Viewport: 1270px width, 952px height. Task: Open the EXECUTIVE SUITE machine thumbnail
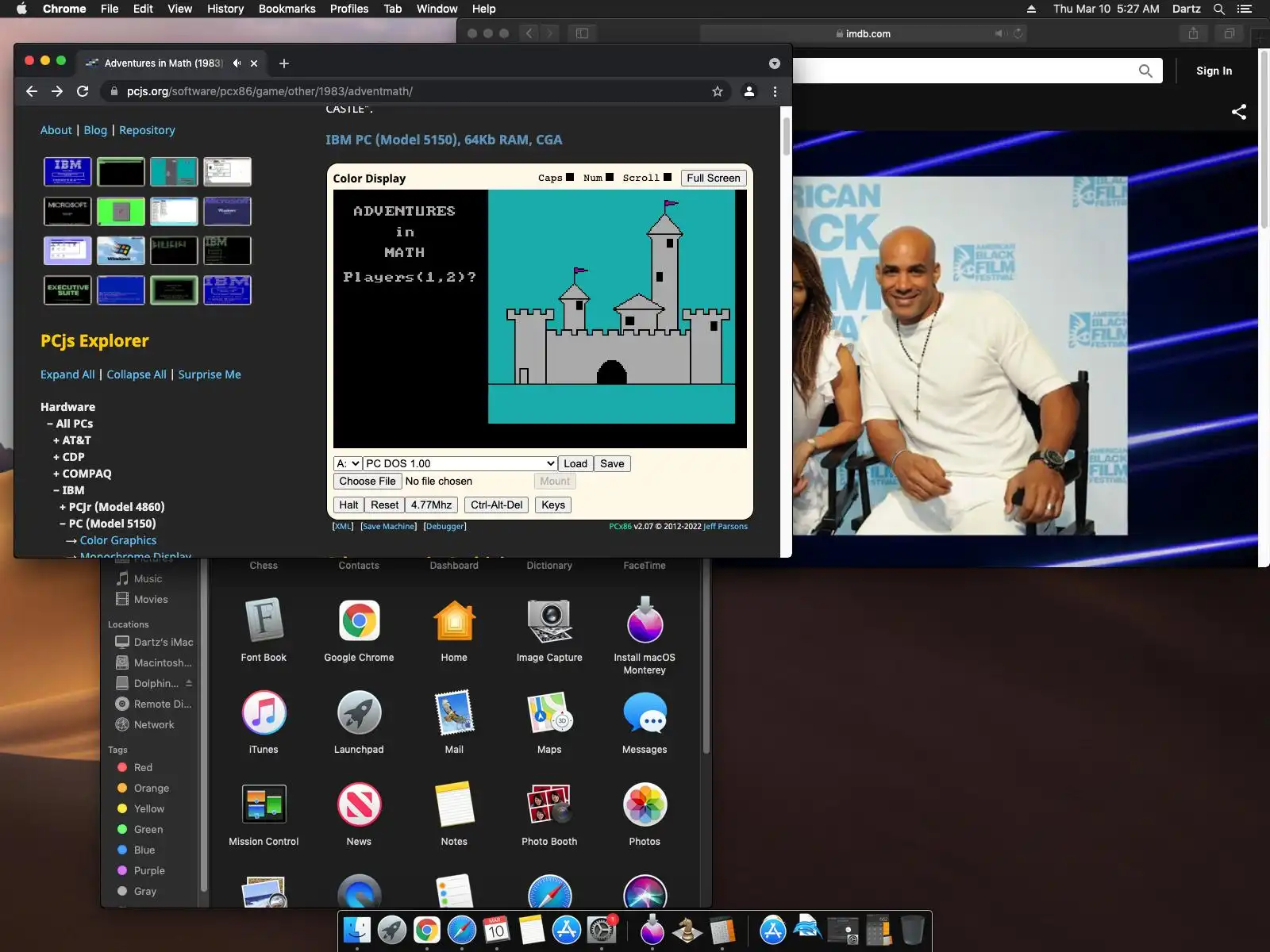(x=67, y=290)
